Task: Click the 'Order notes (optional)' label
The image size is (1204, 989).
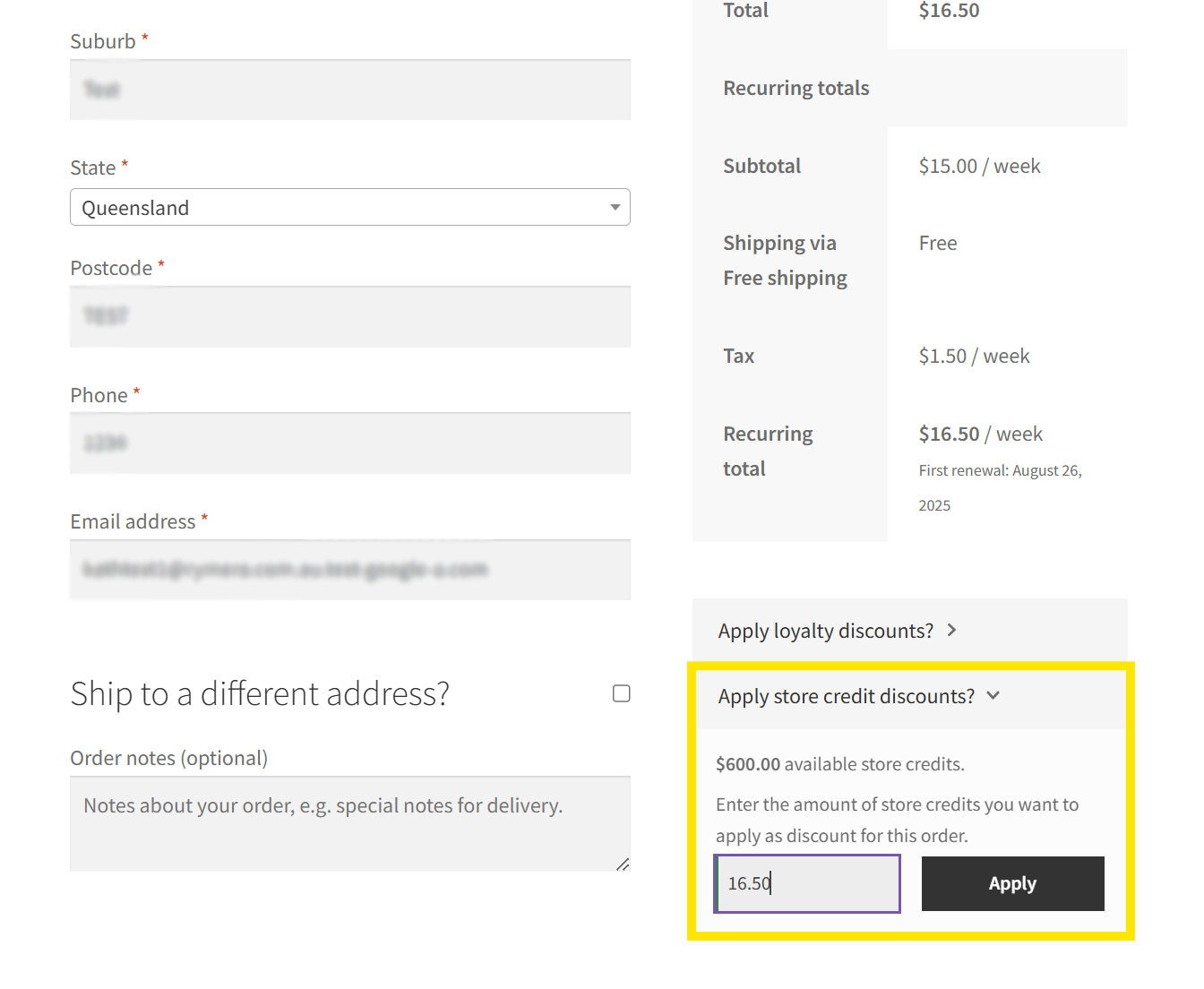Action: point(168,758)
